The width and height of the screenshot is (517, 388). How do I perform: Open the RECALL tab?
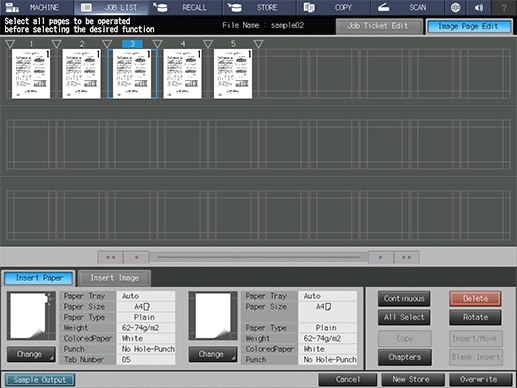tap(185, 7)
